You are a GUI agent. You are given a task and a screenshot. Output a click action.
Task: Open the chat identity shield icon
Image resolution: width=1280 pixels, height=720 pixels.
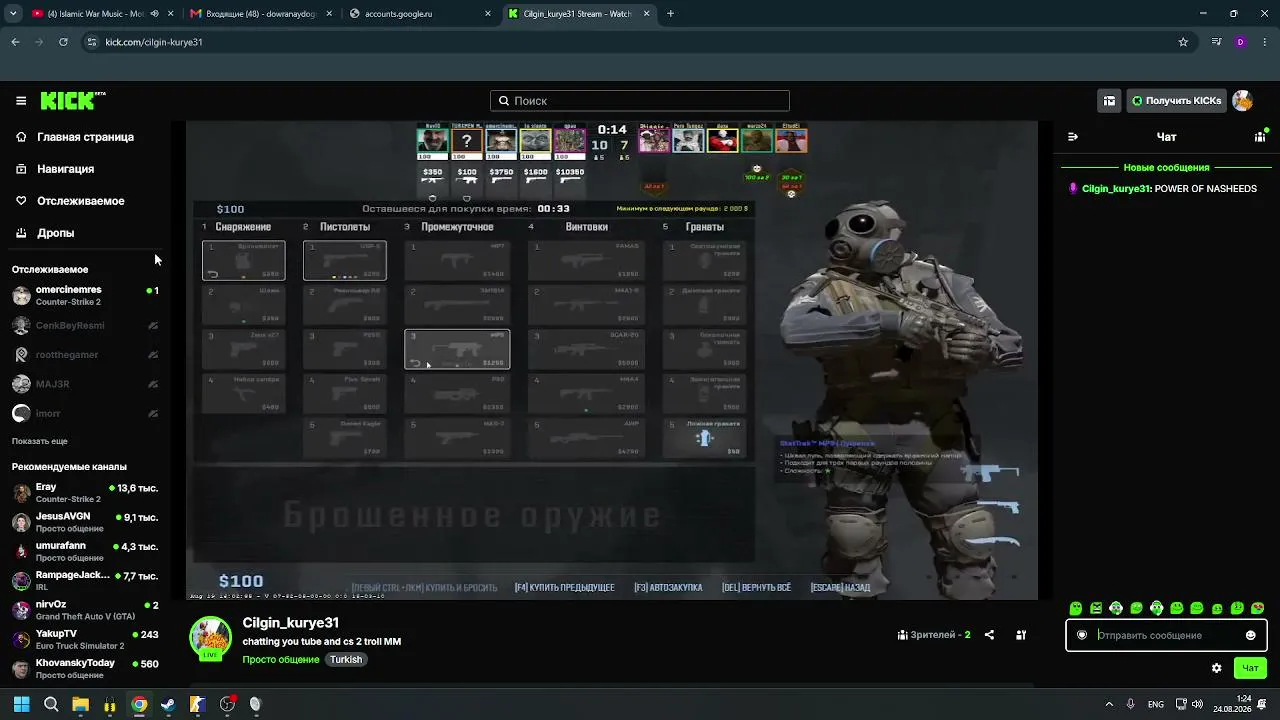click(x=1082, y=635)
